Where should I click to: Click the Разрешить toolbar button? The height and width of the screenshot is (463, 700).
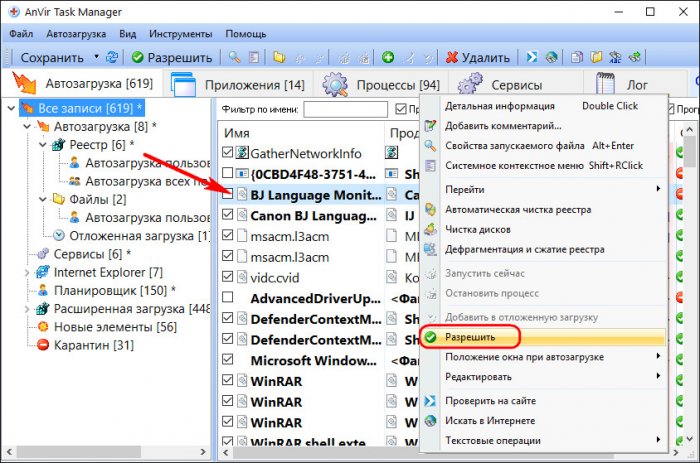coord(172,58)
